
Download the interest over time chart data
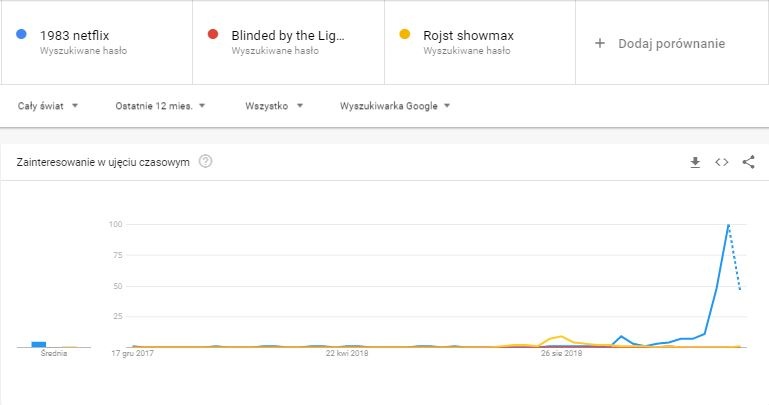(695, 162)
